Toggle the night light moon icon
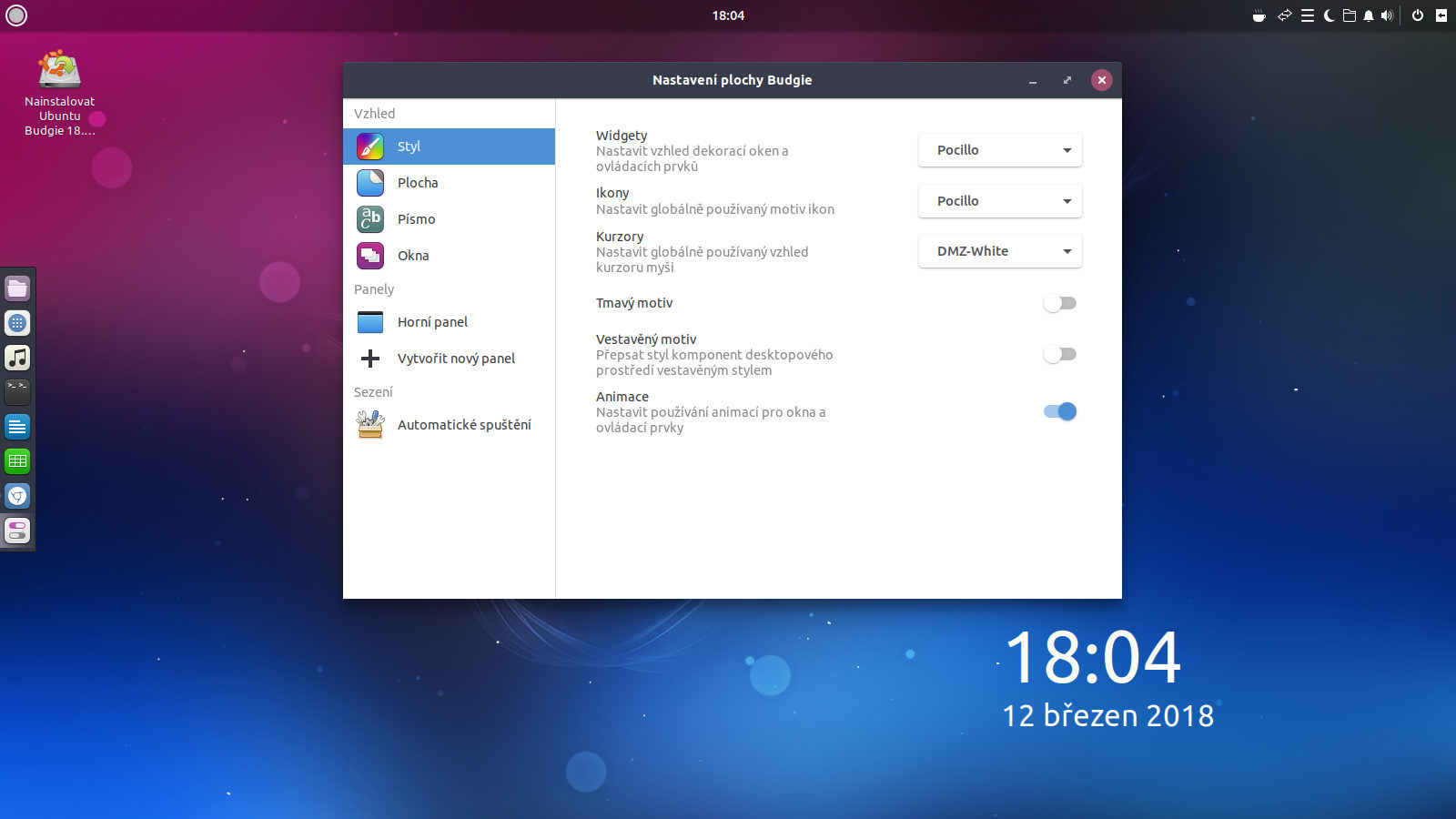This screenshot has width=1456, height=819. (x=1329, y=15)
